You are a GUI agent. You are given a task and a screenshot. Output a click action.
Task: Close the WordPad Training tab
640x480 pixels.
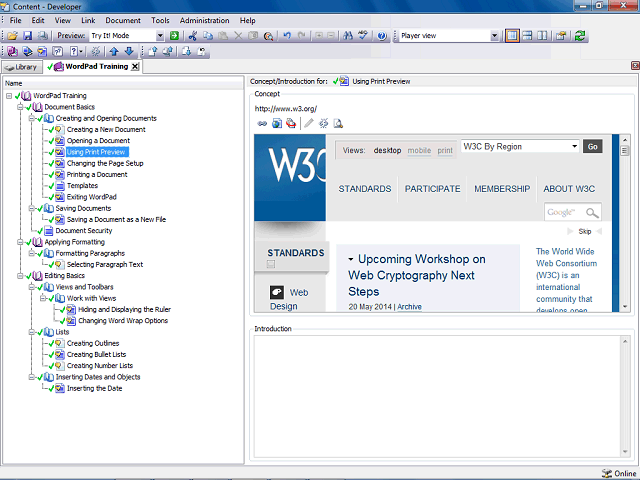point(135,67)
